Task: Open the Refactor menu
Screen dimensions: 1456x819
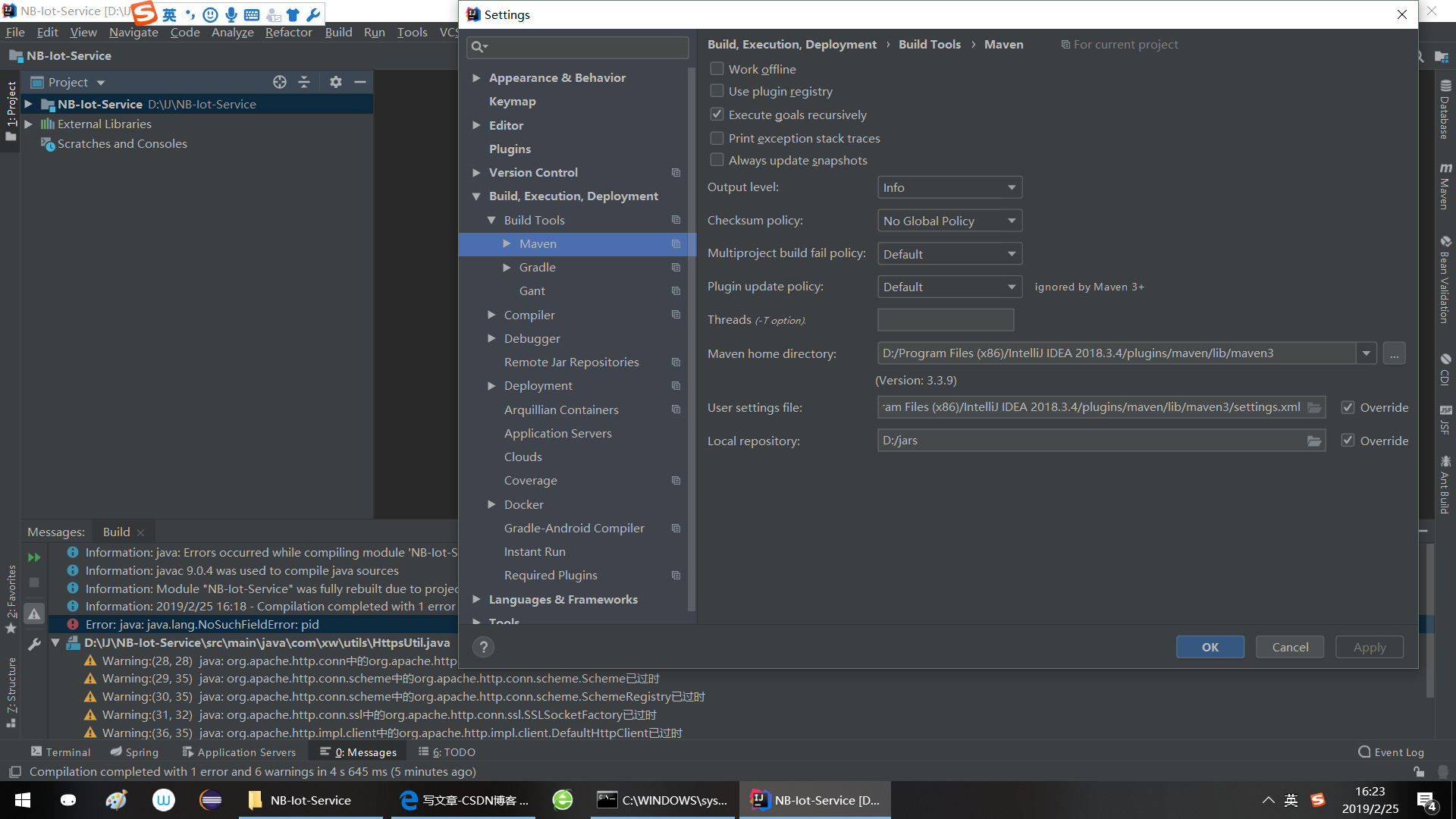Action: [x=288, y=32]
